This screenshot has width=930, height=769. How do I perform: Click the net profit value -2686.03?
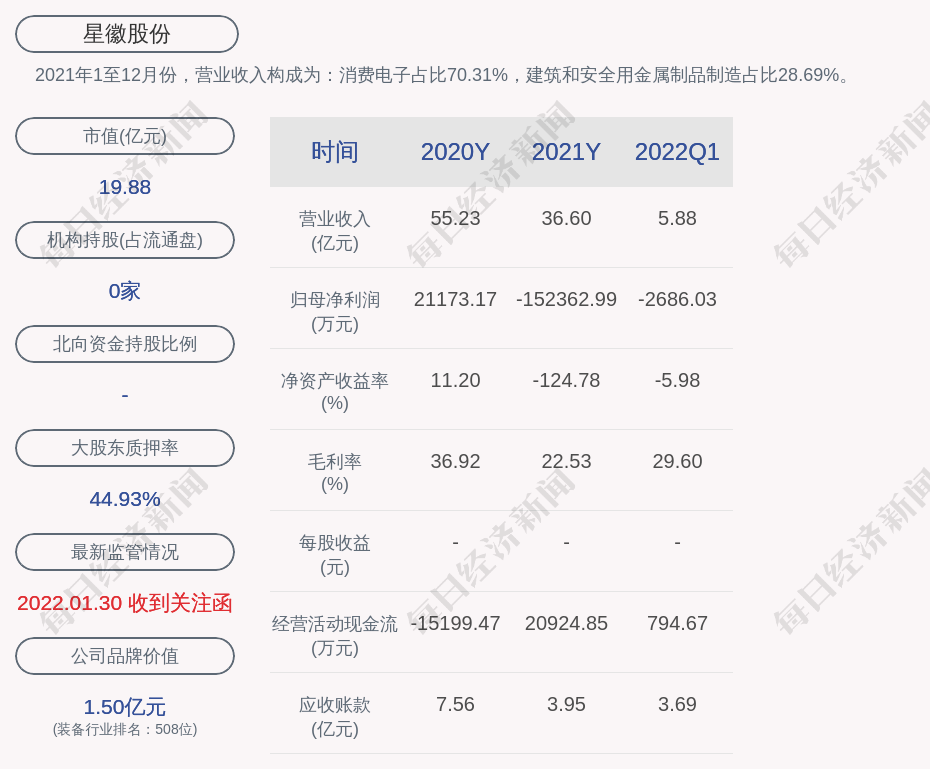pyautogui.click(x=677, y=299)
